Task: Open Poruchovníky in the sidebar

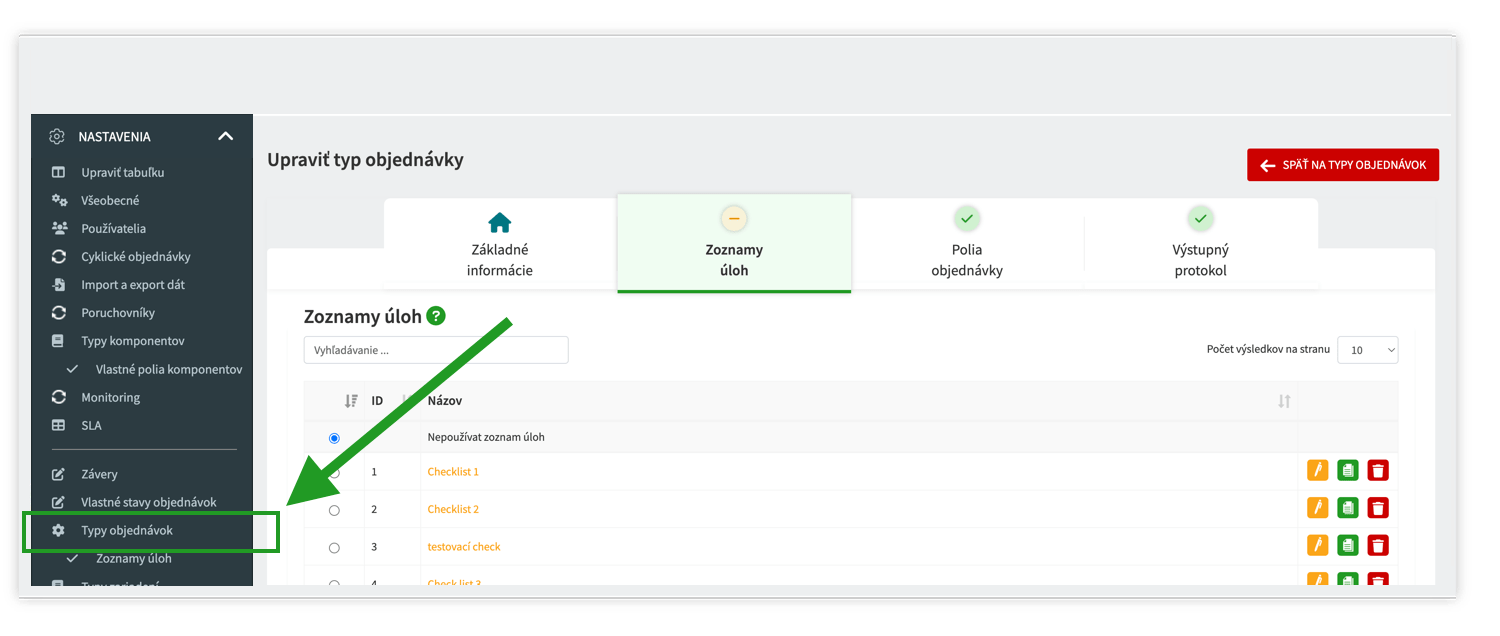Action: pyautogui.click(x=118, y=312)
